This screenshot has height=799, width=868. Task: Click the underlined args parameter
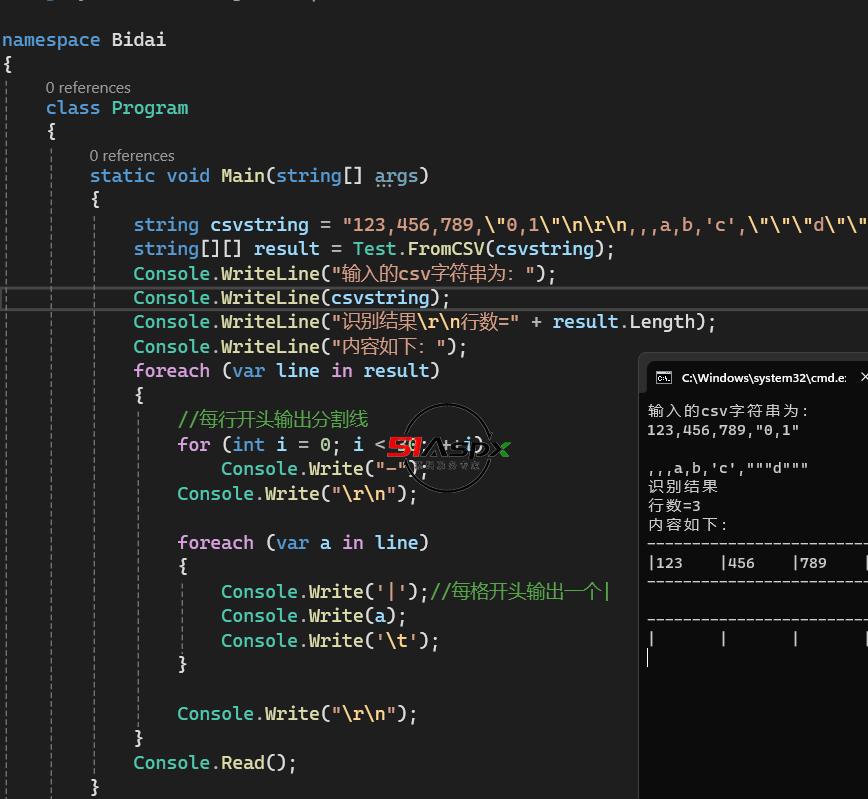pyautogui.click(x=396, y=176)
